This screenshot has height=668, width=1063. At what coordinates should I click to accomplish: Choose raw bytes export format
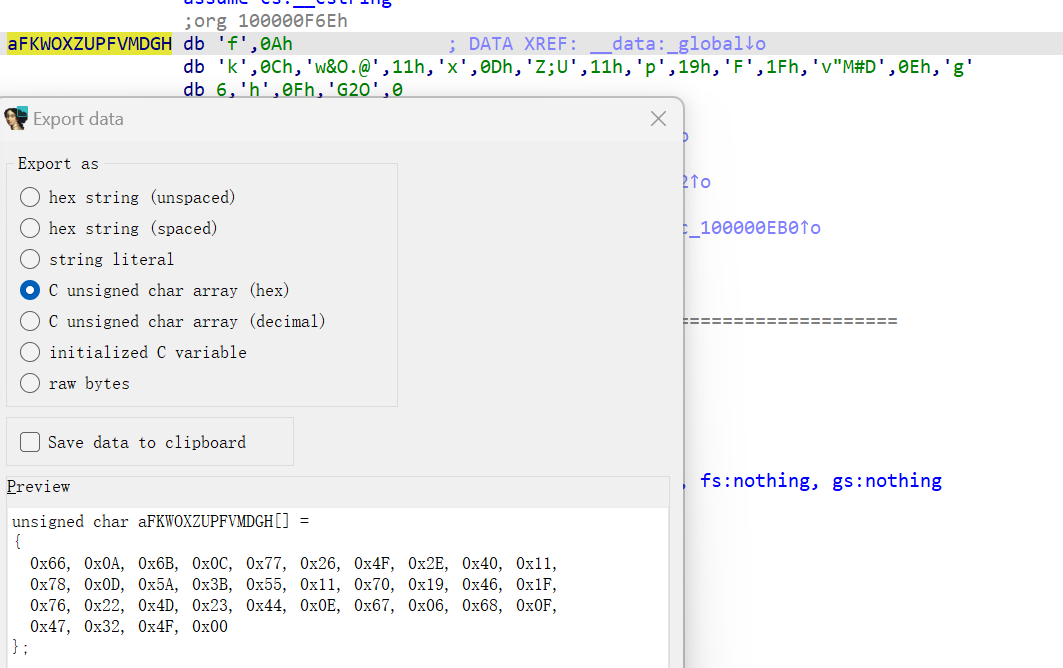click(31, 383)
